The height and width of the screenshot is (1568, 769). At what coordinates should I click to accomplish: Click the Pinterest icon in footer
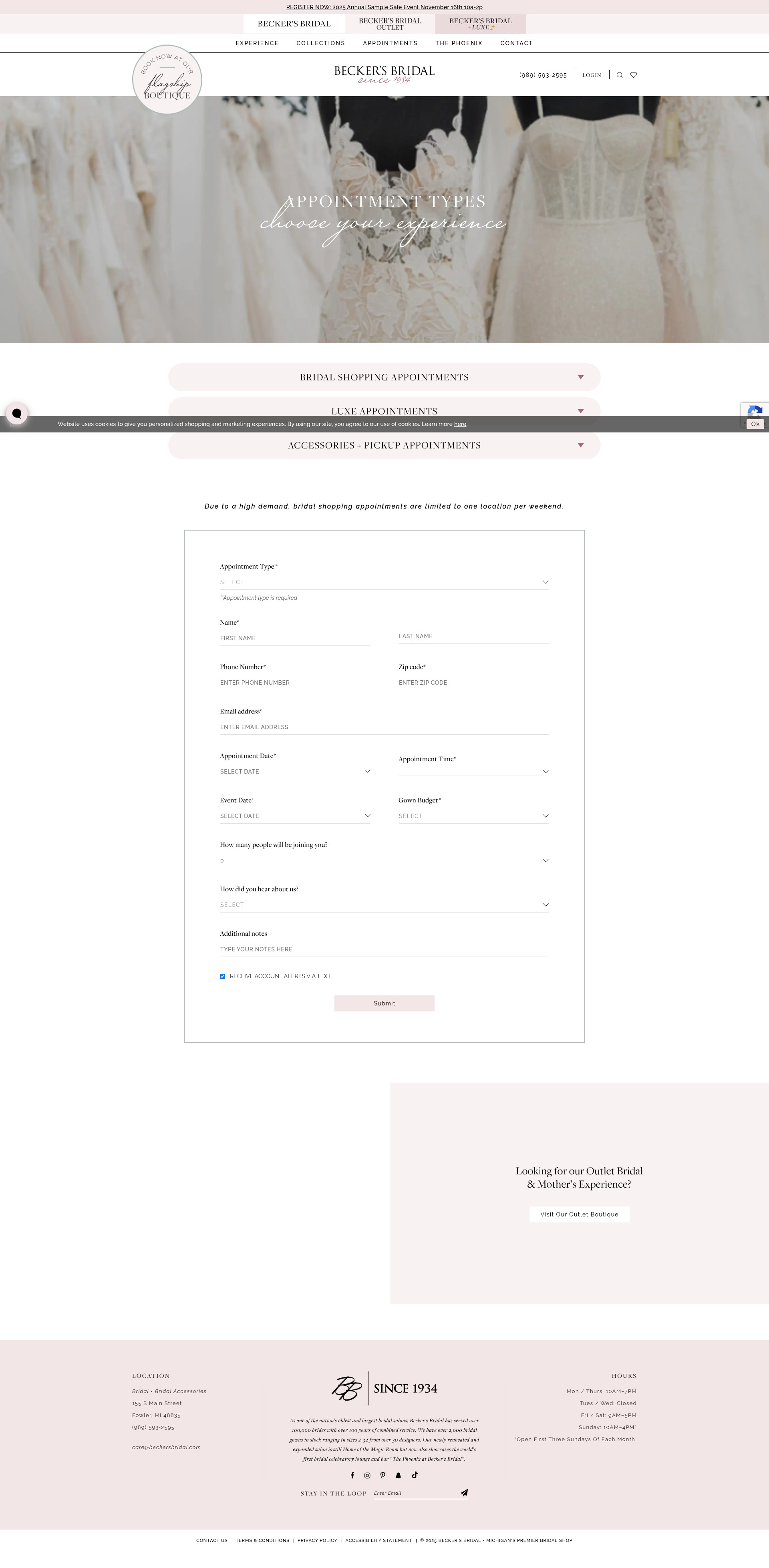click(x=383, y=1475)
